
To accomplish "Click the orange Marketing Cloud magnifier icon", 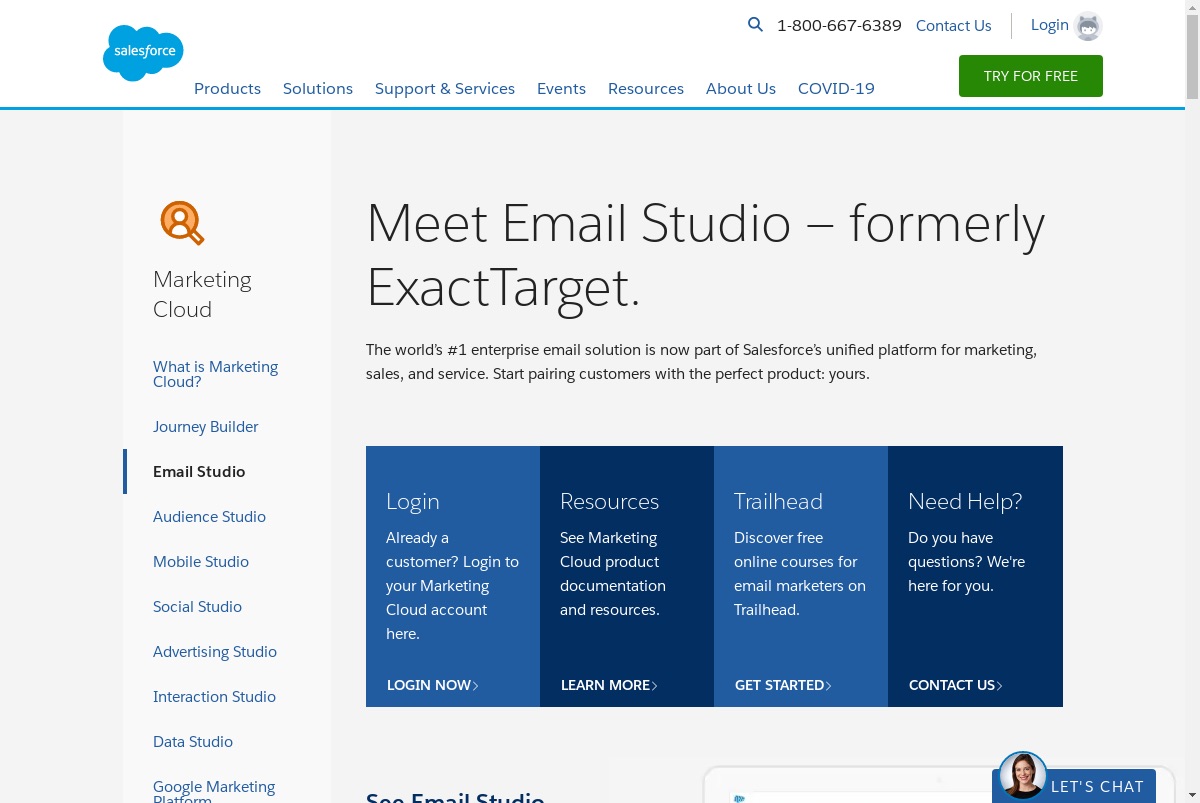I will coord(182,222).
